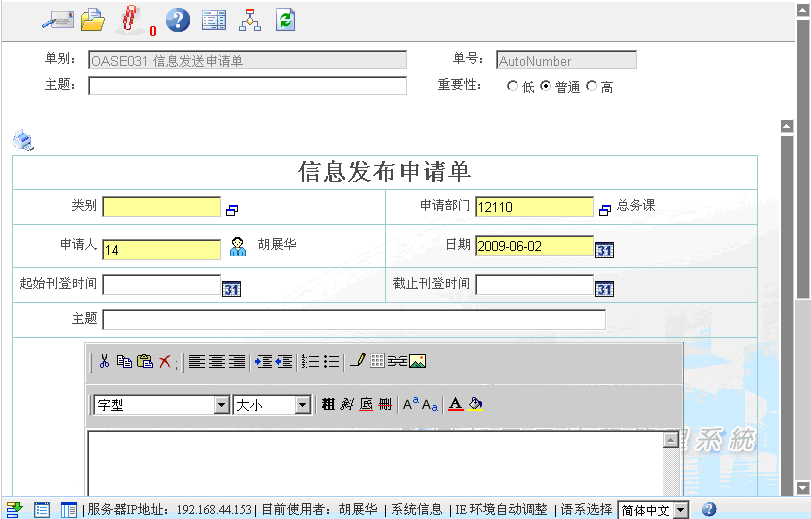Click the send form envelope icon
Screen dimensions: 811x519
pos(57,19)
